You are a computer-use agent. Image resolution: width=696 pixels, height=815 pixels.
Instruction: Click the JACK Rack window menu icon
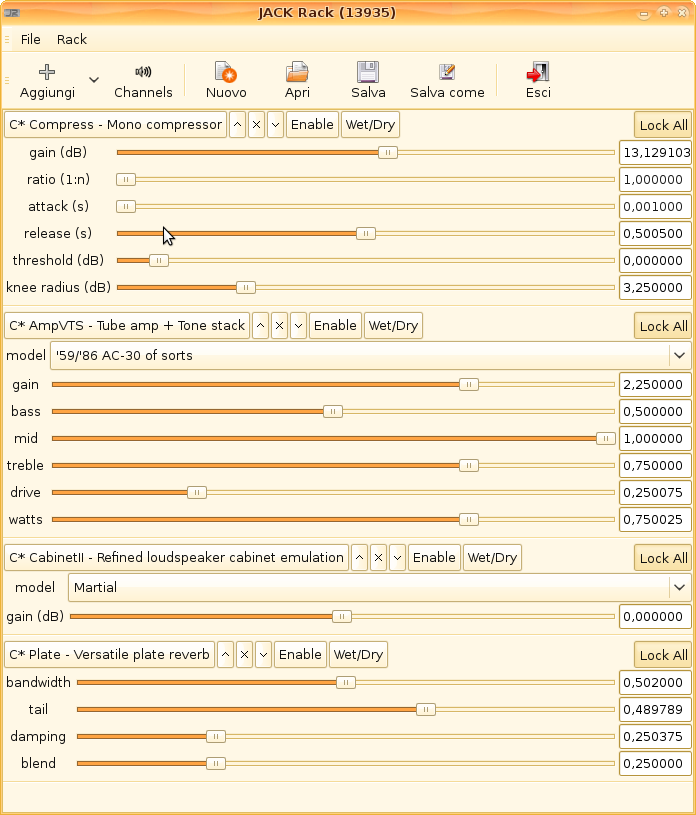point(11,12)
